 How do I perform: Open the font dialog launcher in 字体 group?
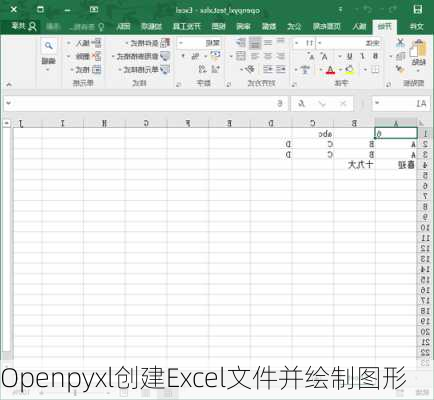click(295, 85)
